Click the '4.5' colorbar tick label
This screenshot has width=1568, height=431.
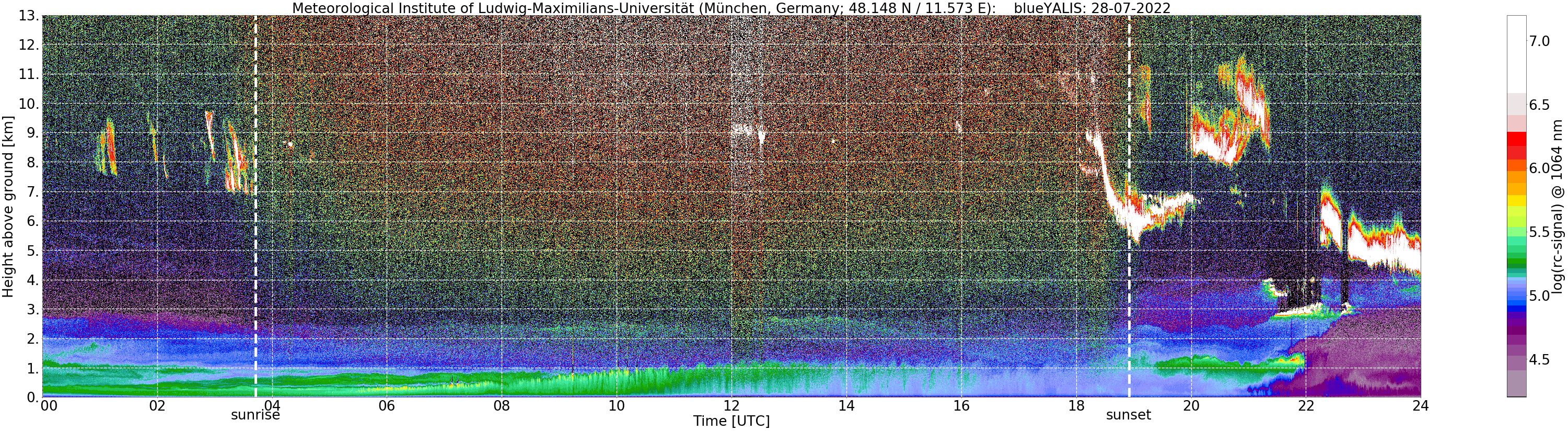(1539, 360)
